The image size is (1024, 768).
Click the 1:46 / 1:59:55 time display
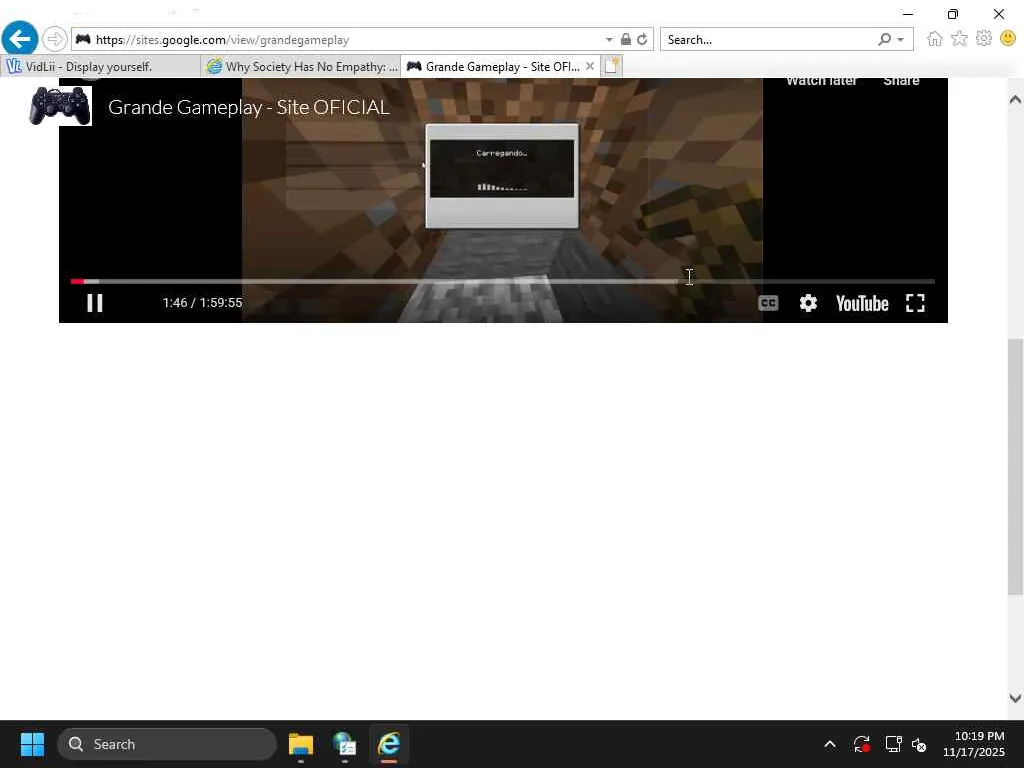pos(202,302)
